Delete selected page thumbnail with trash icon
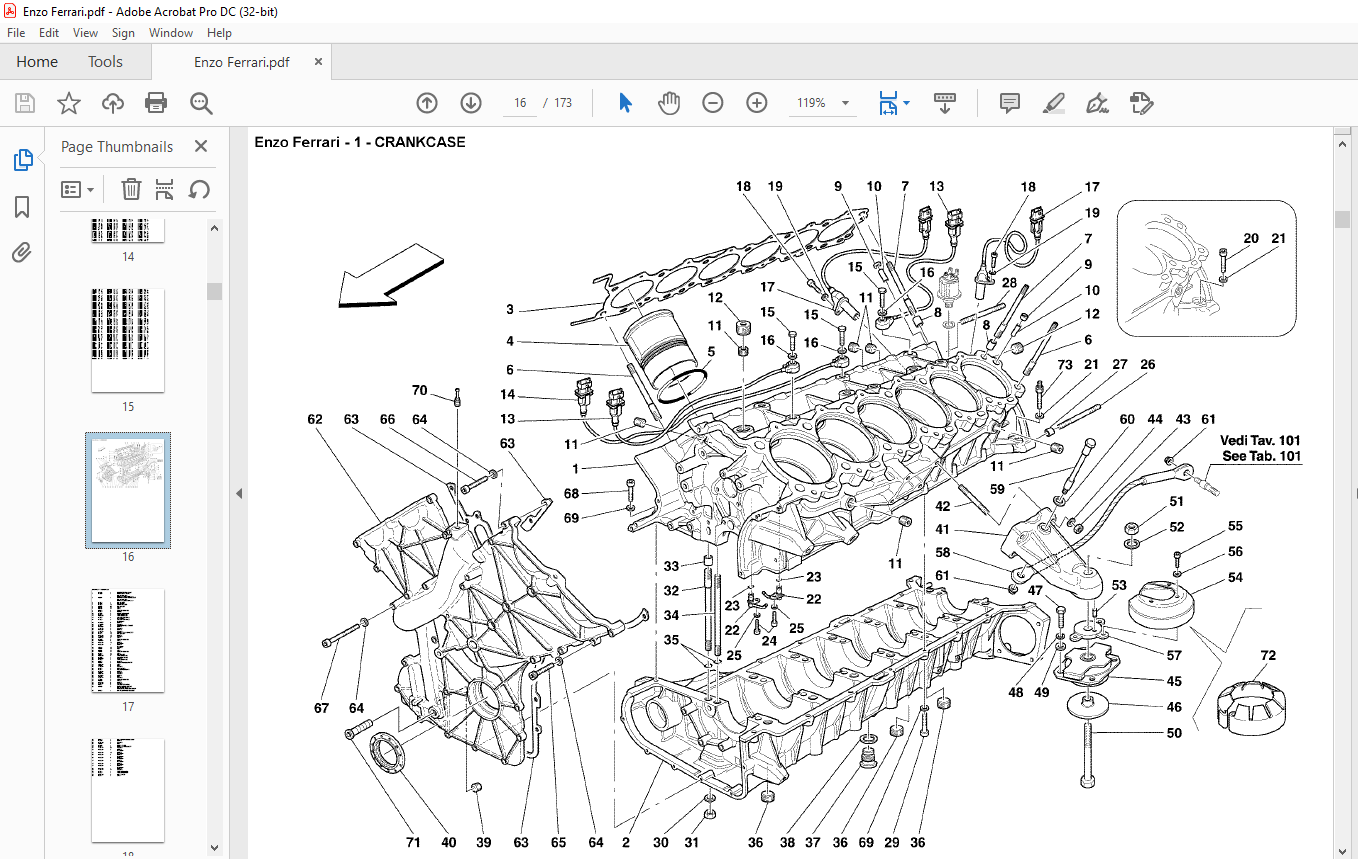Viewport: 1358px width, 859px height. (x=131, y=189)
